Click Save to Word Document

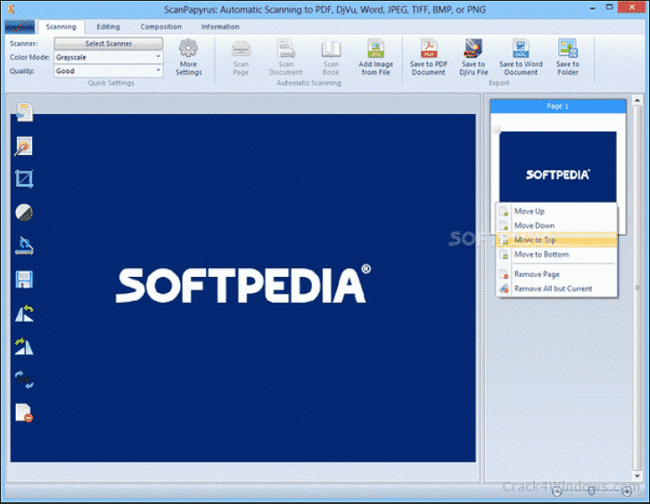(x=521, y=57)
